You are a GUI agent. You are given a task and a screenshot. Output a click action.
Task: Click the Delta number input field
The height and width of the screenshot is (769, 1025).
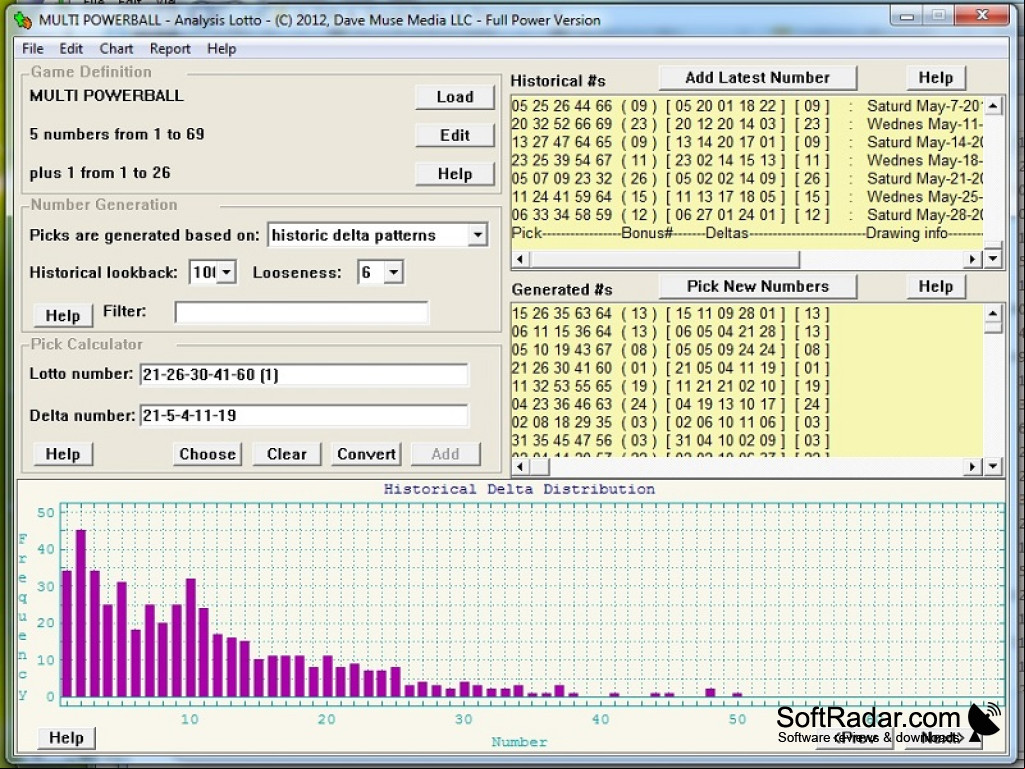(304, 415)
